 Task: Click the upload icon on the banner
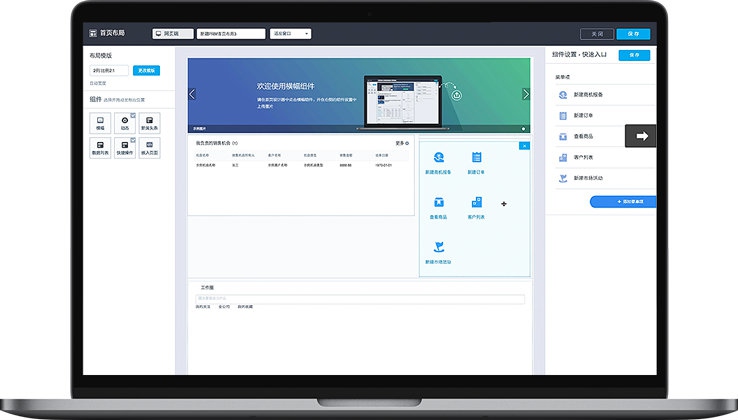(x=457, y=96)
